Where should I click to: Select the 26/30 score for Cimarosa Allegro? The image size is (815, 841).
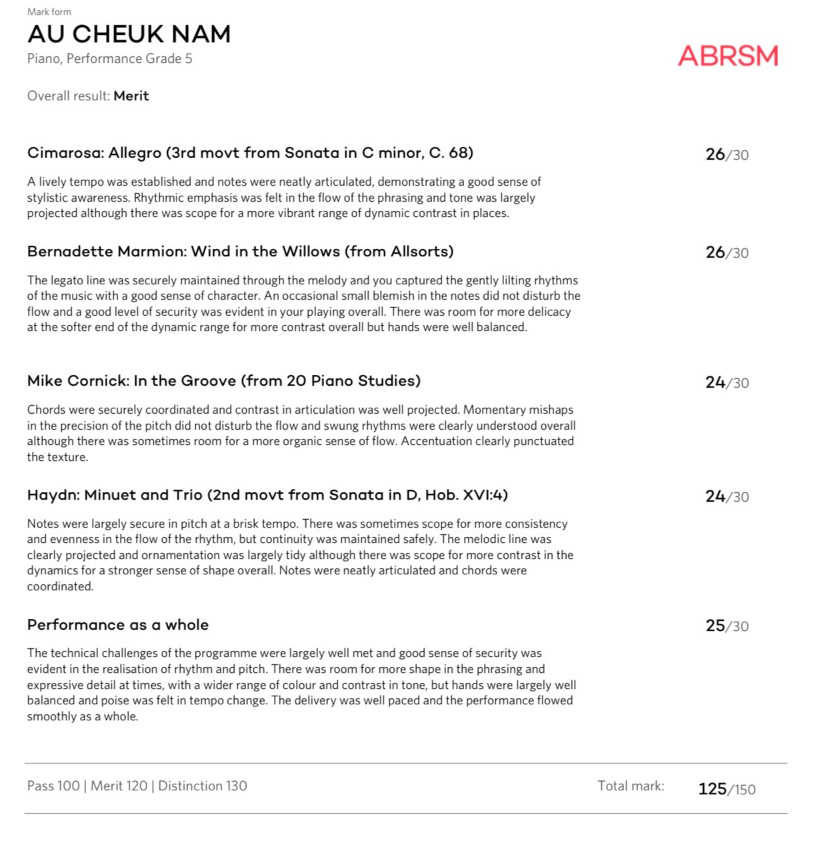coord(726,154)
